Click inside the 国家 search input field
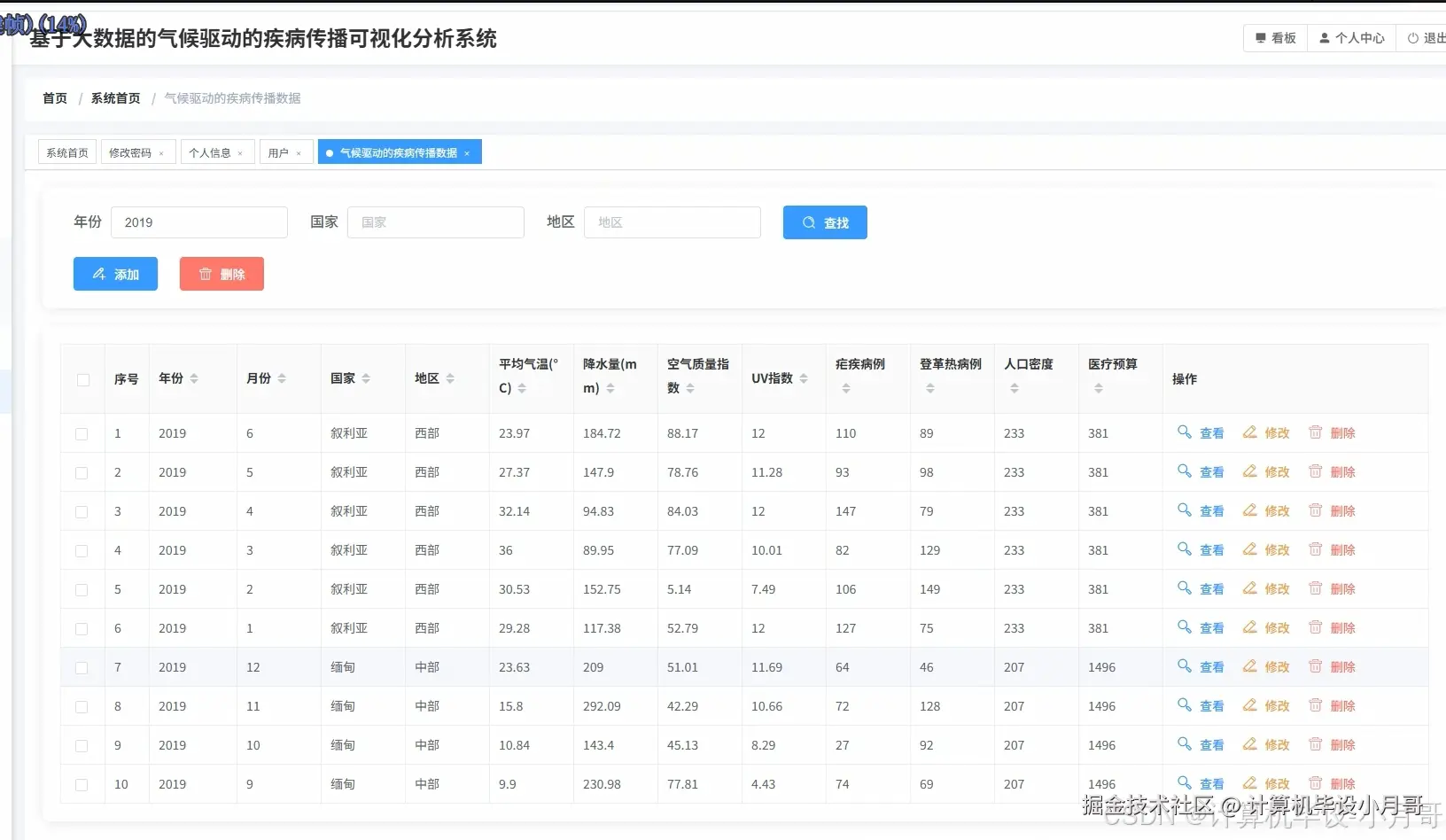The image size is (1446, 840). [x=435, y=222]
